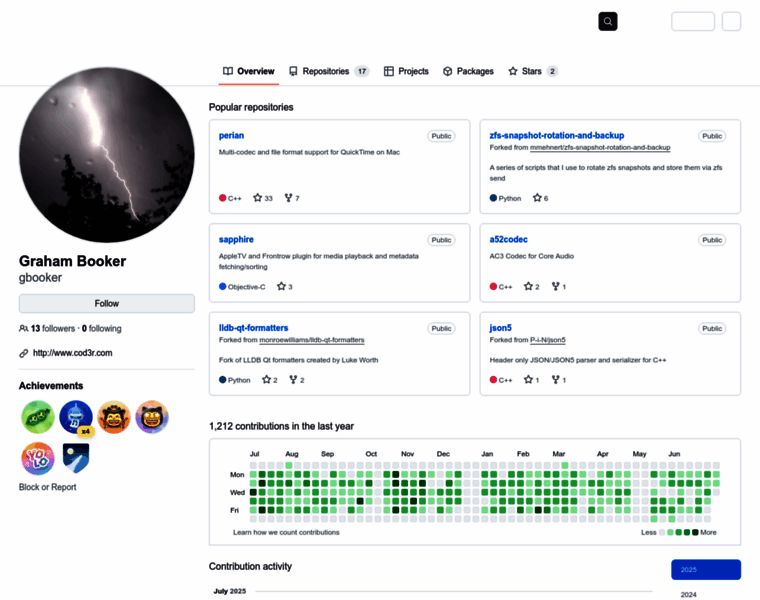Click lldb-qt-formatters fork count 2
Image resolution: width=760 pixels, height=600 pixels.
click(x=297, y=380)
